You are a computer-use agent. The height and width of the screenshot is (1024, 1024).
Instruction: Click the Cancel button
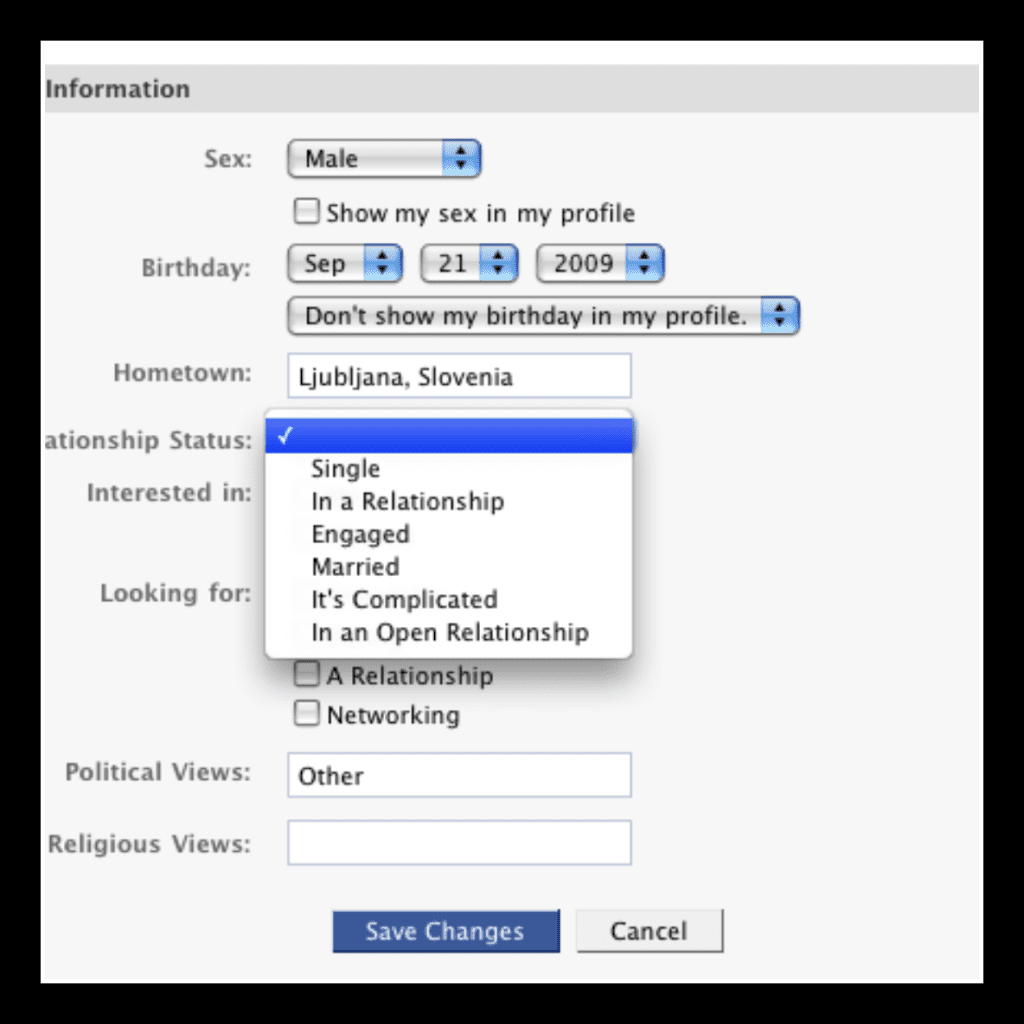(x=649, y=931)
